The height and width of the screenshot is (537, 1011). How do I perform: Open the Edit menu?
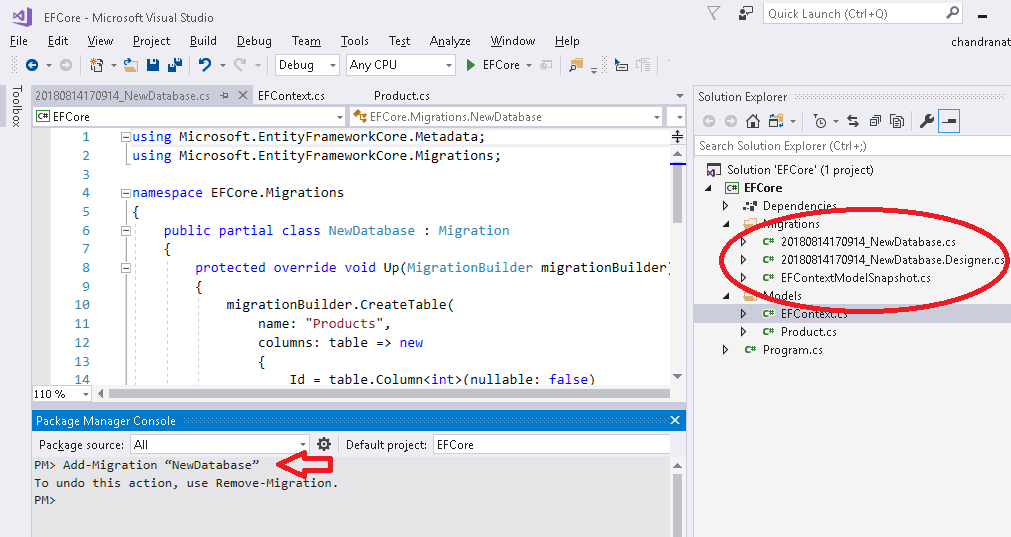pyautogui.click(x=57, y=41)
